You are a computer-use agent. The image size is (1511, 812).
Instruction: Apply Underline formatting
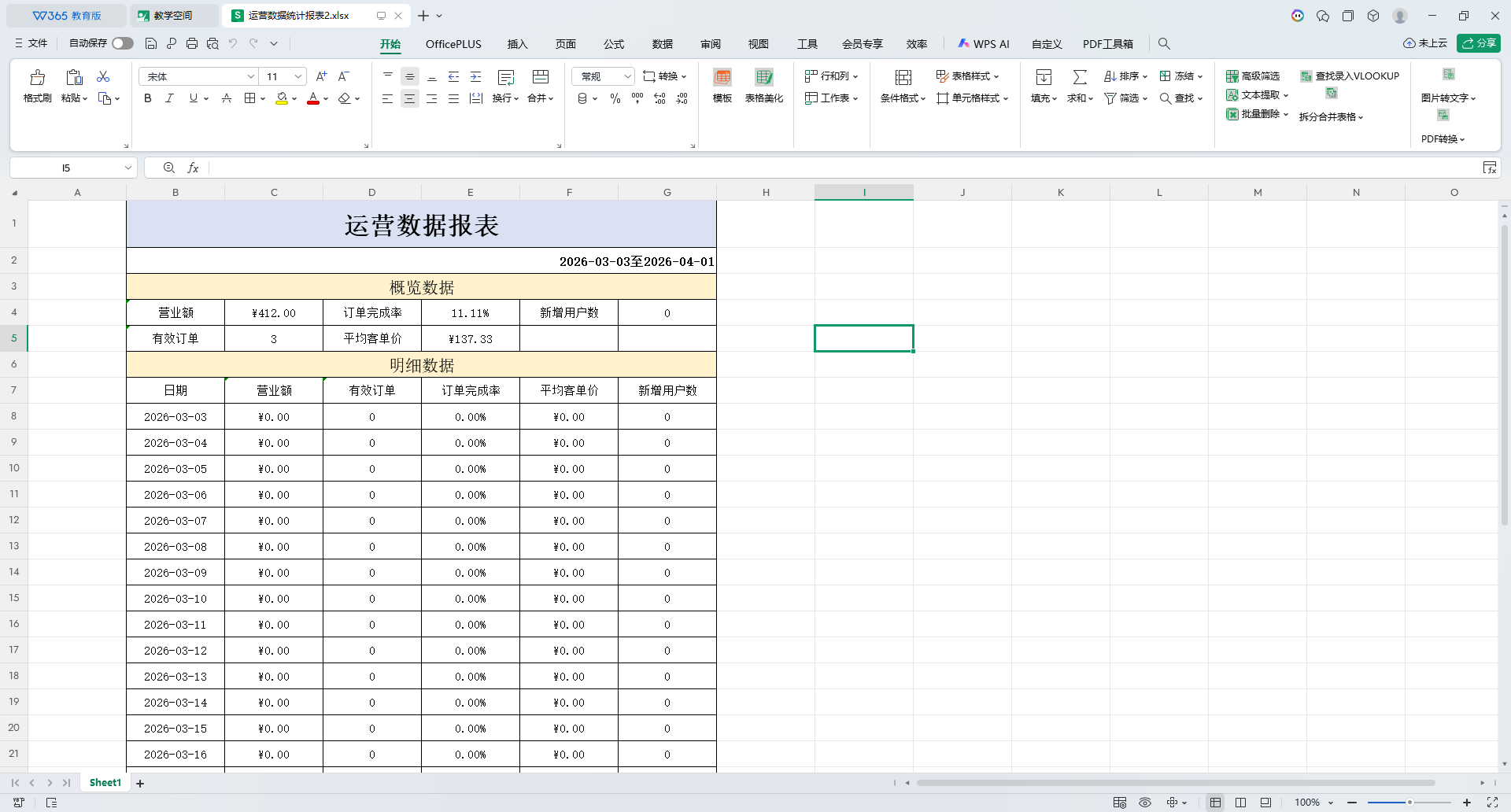pos(193,98)
